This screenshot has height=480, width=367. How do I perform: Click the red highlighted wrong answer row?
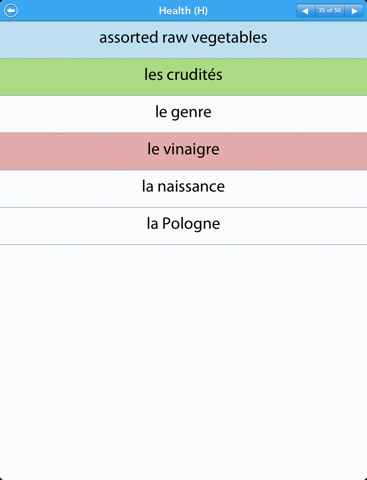tap(183, 151)
